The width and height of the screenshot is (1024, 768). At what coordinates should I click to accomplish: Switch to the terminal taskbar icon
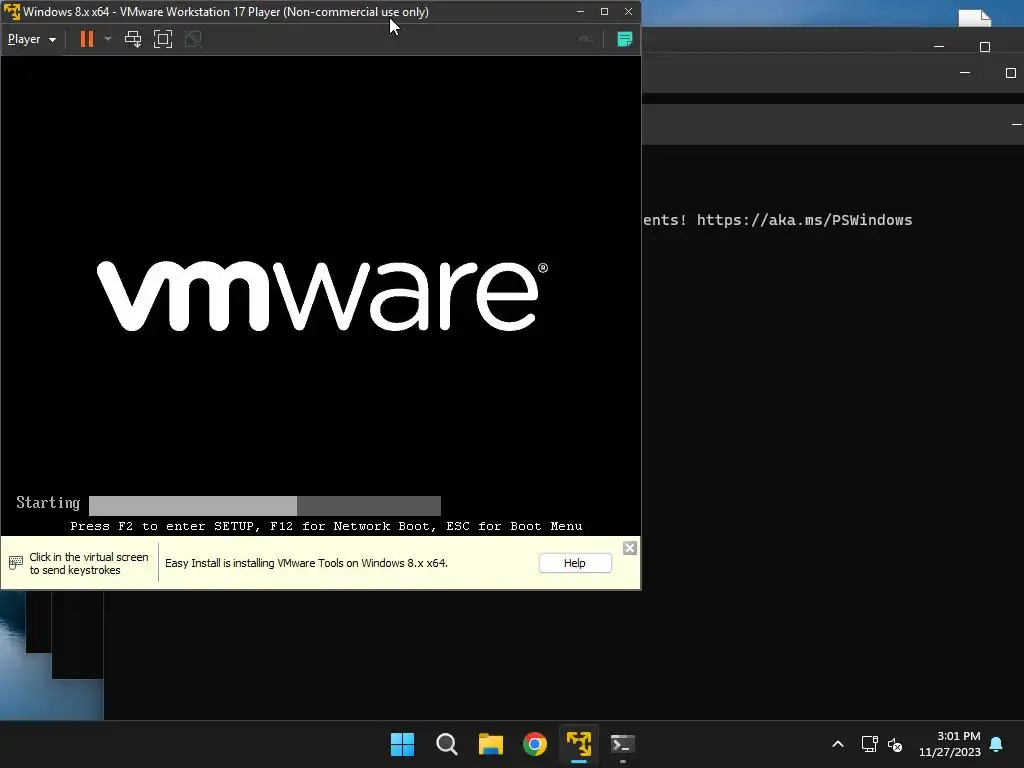click(622, 744)
